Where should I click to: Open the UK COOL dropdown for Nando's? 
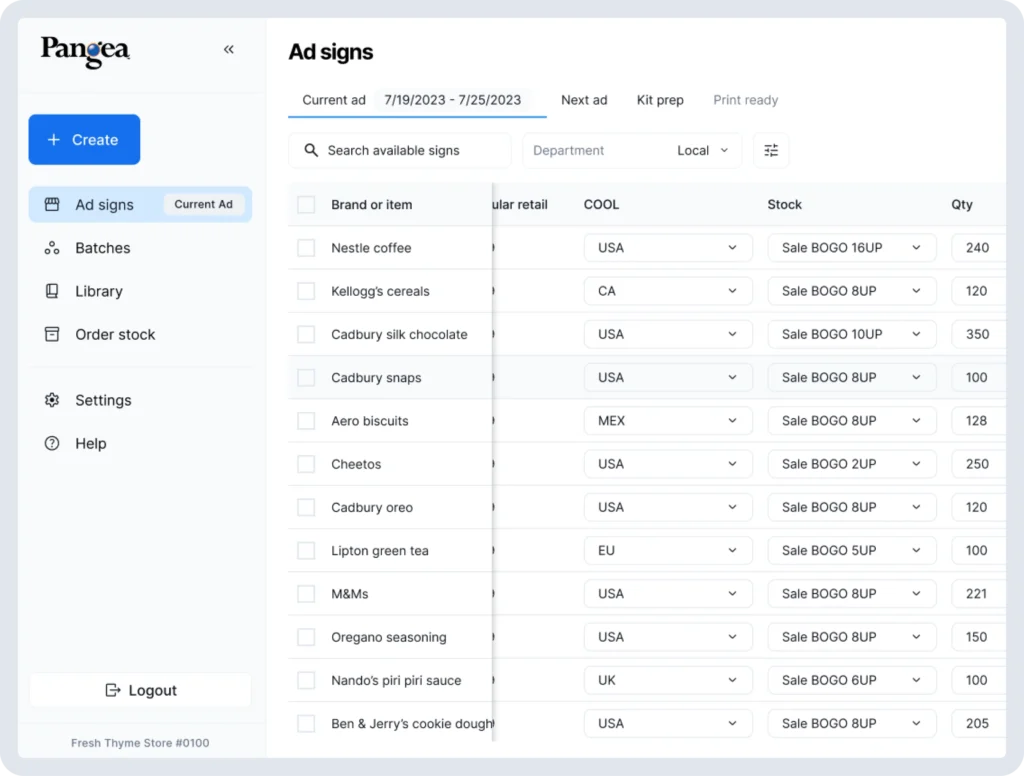point(668,681)
